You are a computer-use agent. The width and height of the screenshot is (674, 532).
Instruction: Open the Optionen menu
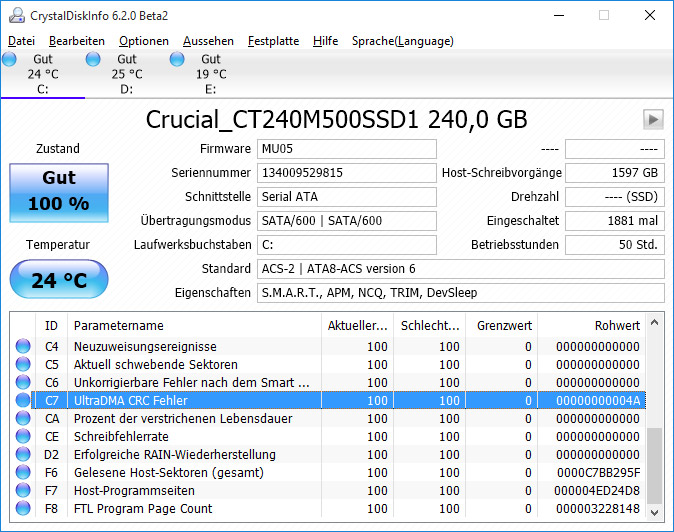(x=144, y=41)
